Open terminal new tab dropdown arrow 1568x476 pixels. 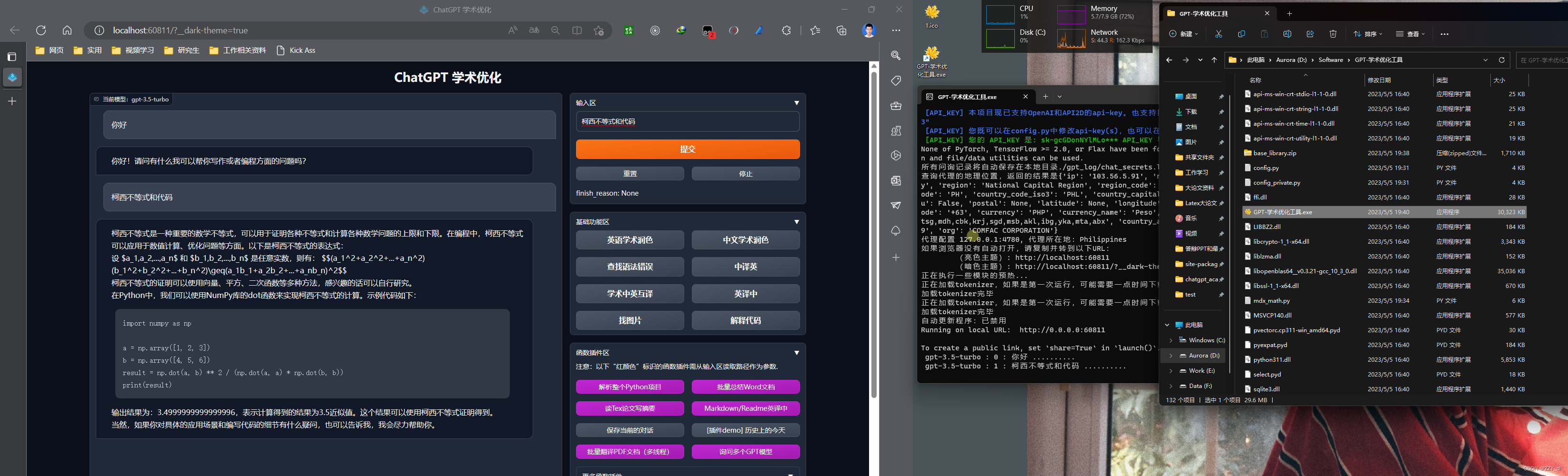point(1060,97)
